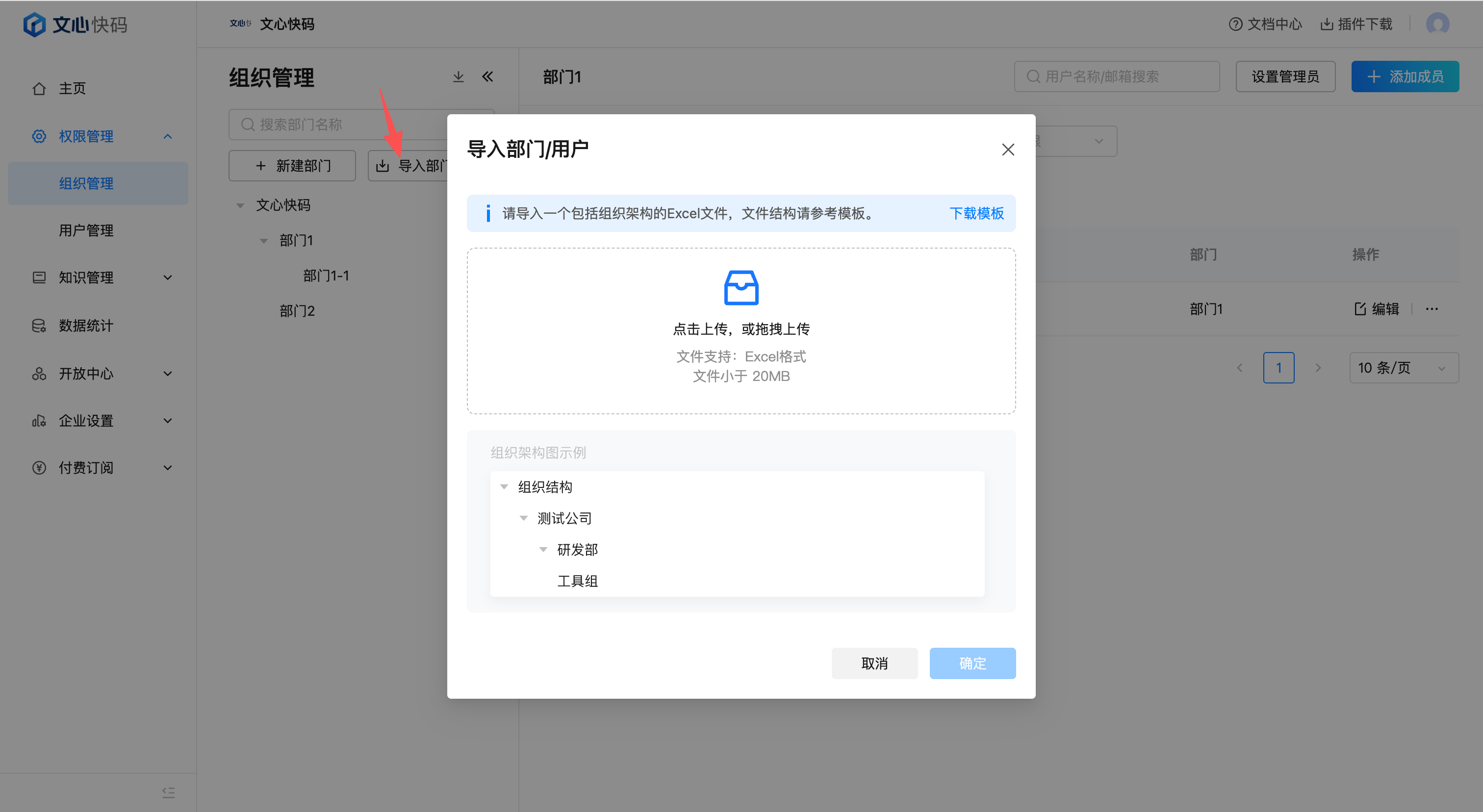Click the download icon beside 组织管理
The image size is (1483, 812).
(x=458, y=76)
